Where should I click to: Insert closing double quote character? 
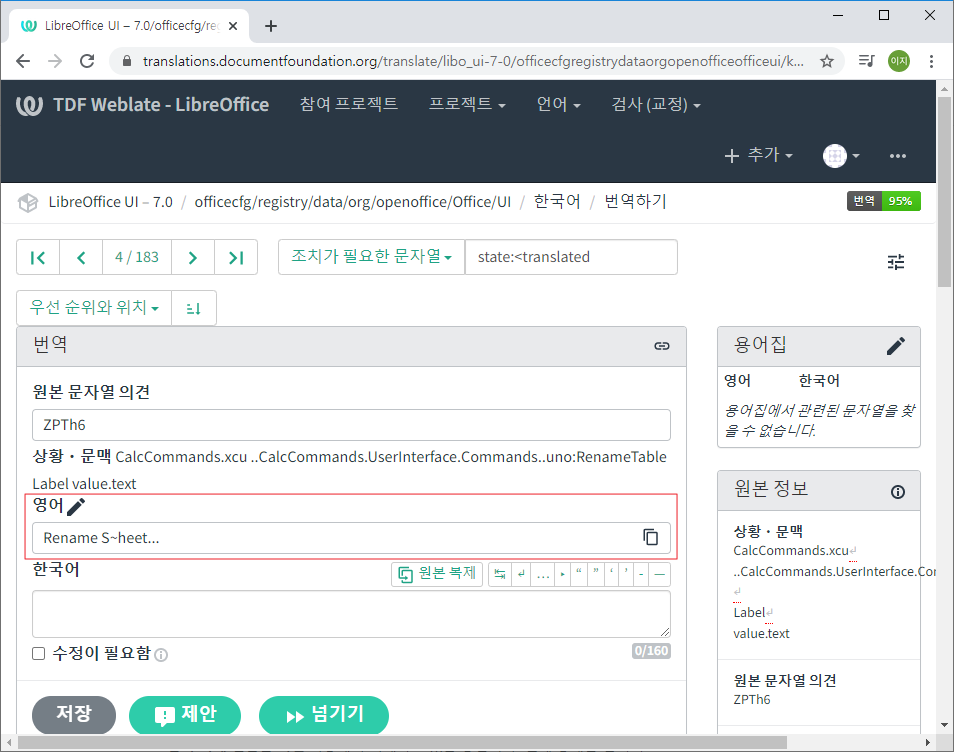[x=596, y=574]
